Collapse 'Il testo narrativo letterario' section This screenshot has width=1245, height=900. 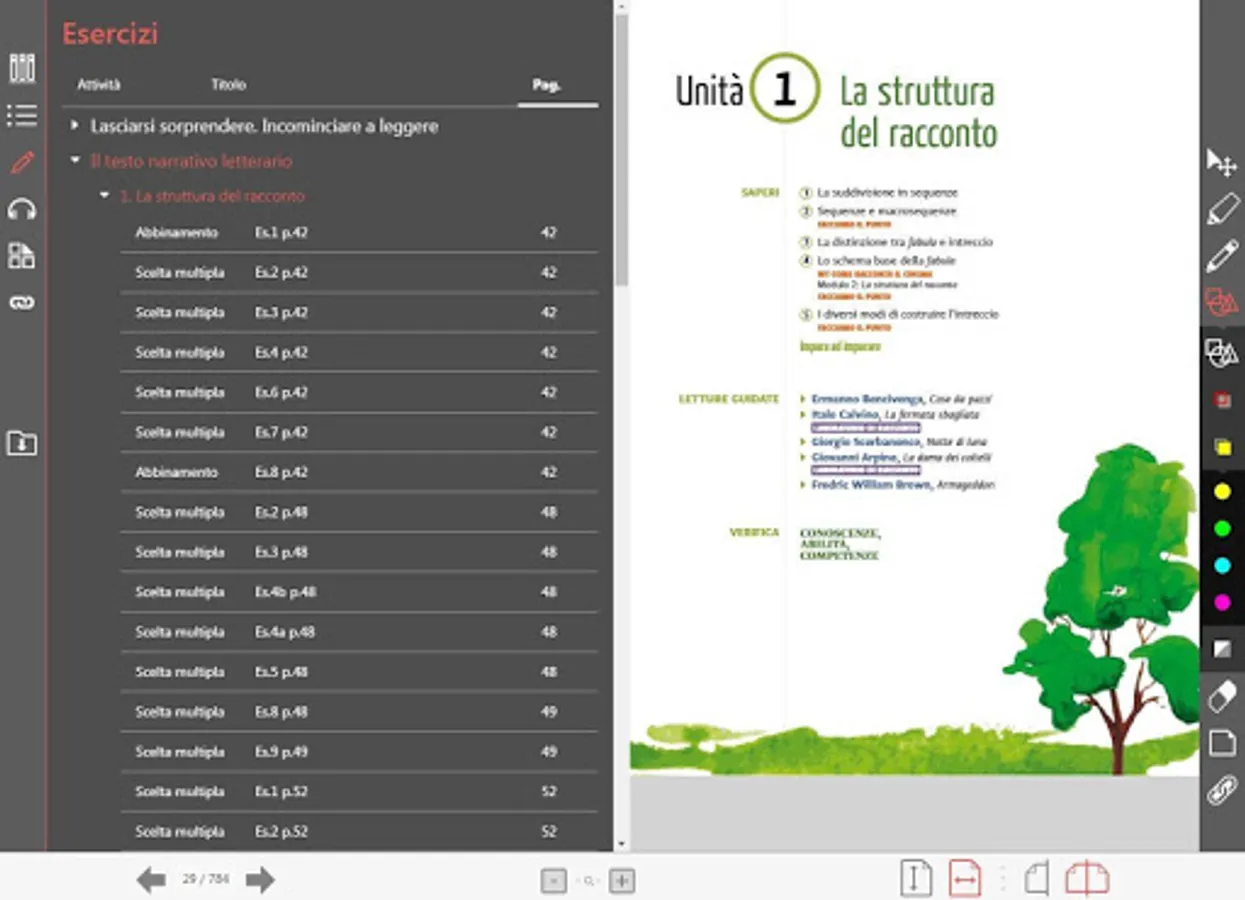[x=74, y=160]
